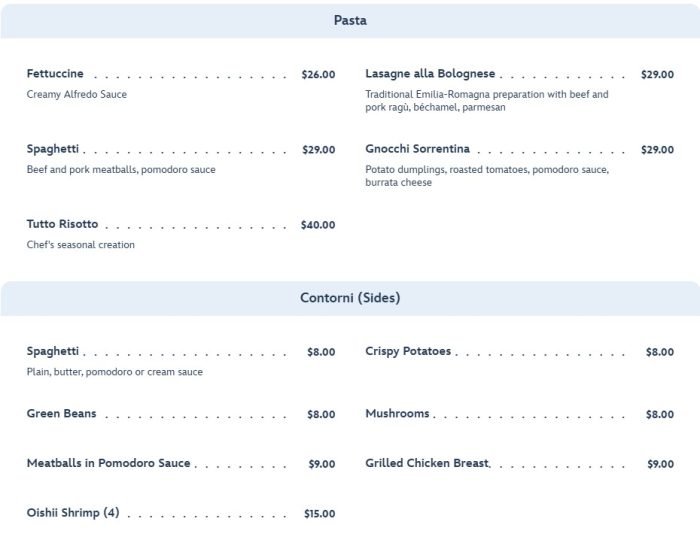Screen dimensions: 700x549
Task: Select the Green Beans side
Action: (61, 414)
